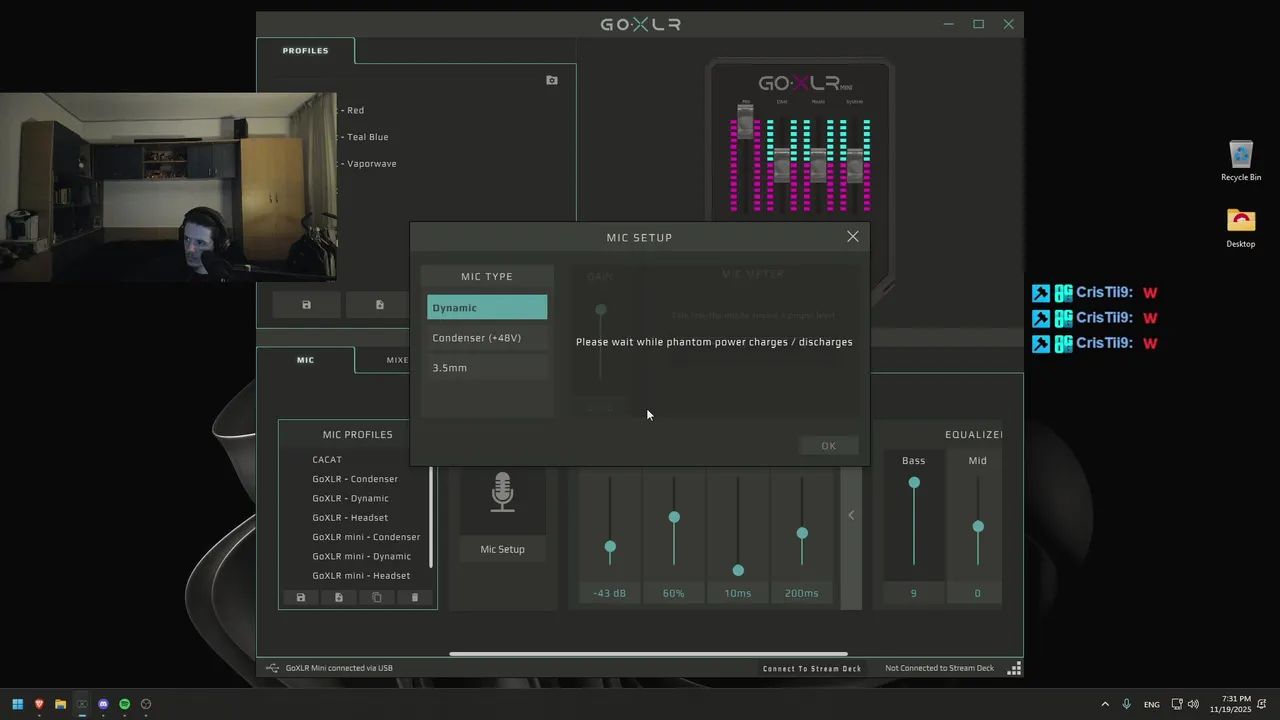Click the large microphone icon
The width and height of the screenshot is (1280, 720).
point(502,494)
